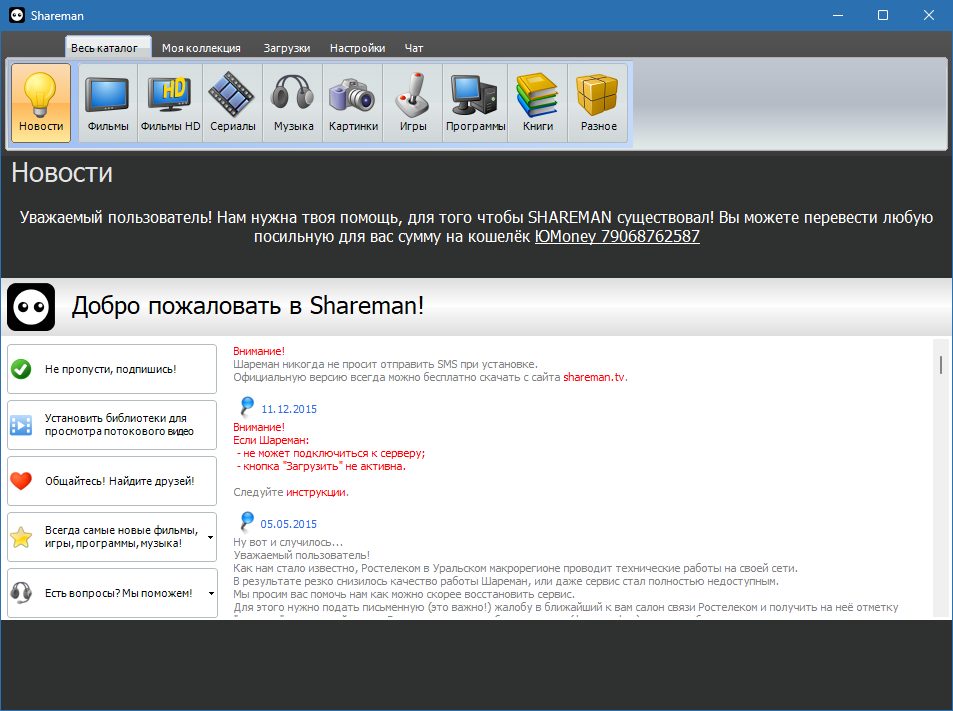Expand the Есть вопросы? Мы поможем! dropdown arrow
The image size is (953, 711).
(211, 593)
